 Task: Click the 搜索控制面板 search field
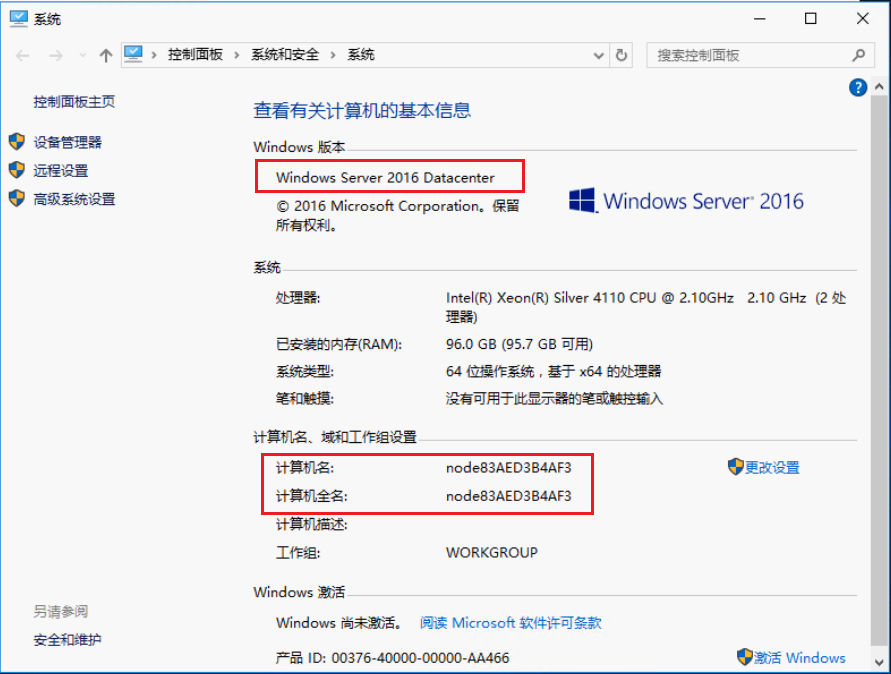pos(760,55)
